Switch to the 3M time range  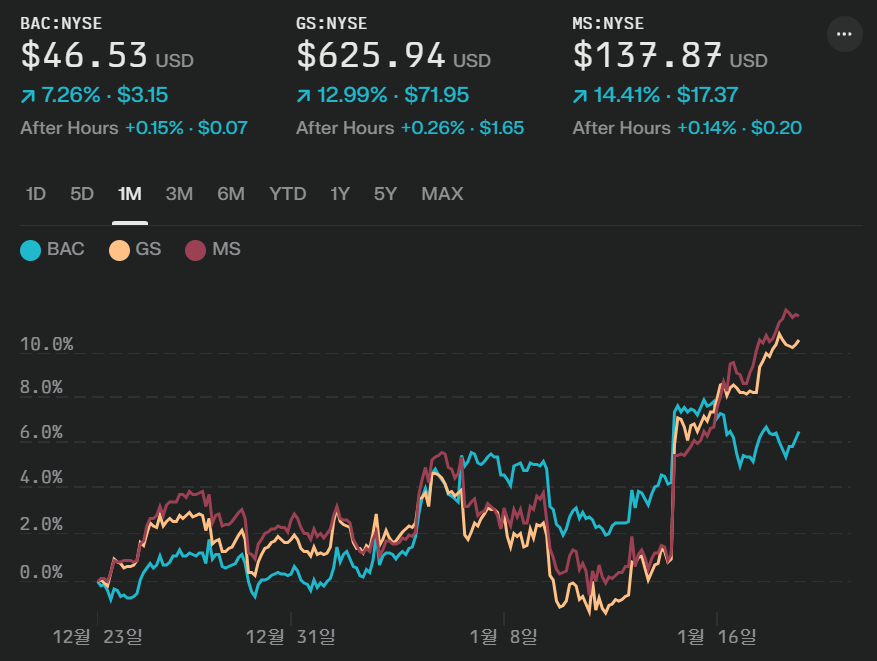(179, 194)
